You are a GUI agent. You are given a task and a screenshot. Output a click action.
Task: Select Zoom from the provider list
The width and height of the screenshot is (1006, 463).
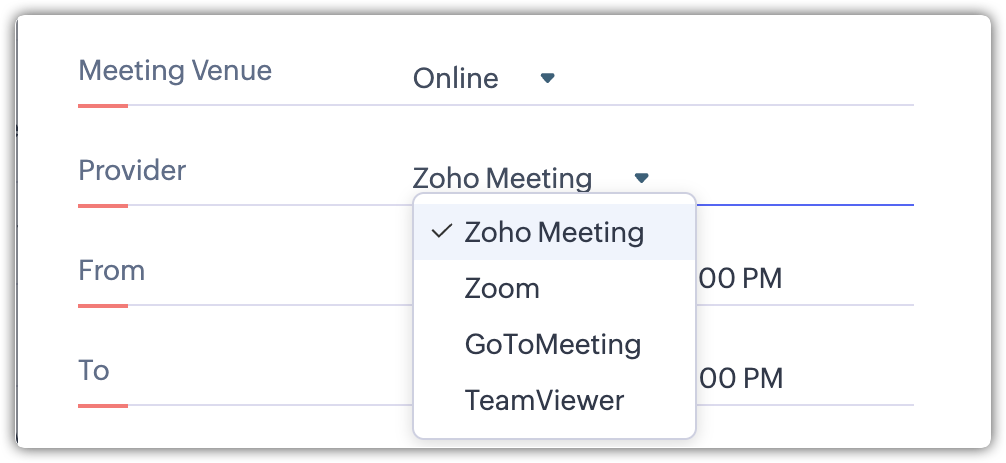click(x=502, y=288)
